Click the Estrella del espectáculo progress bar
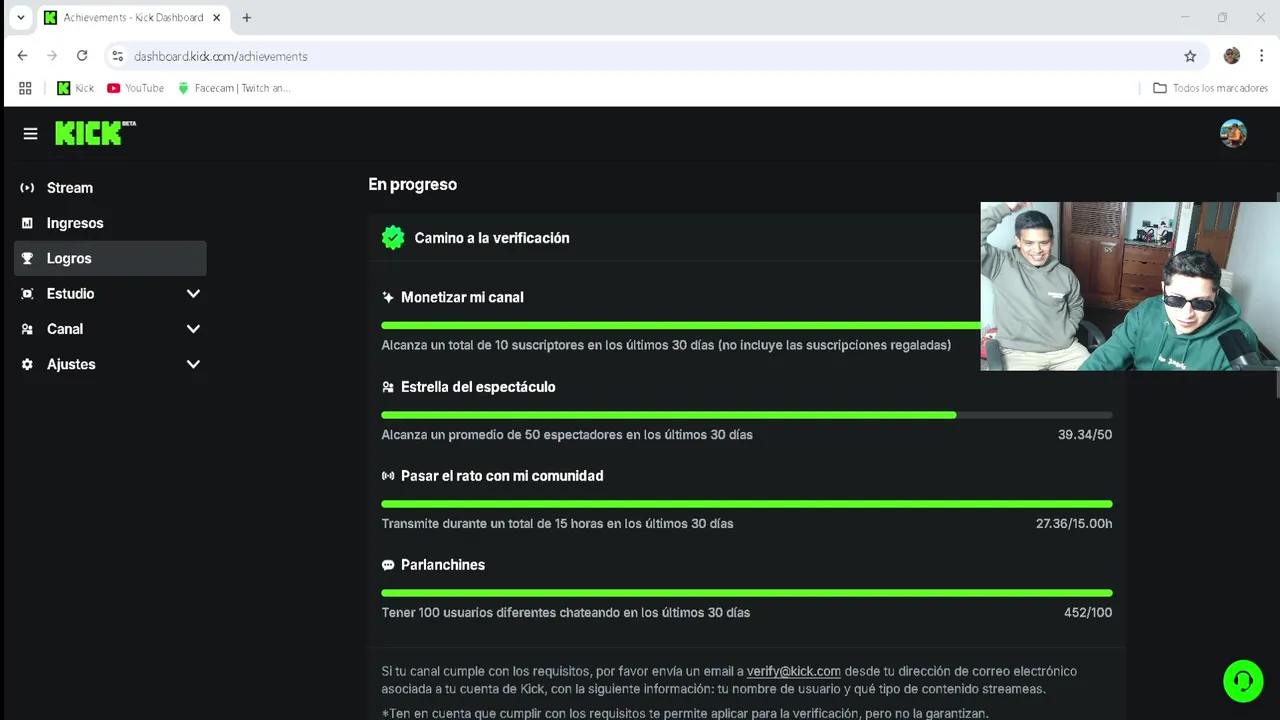1280x720 pixels. [746, 414]
